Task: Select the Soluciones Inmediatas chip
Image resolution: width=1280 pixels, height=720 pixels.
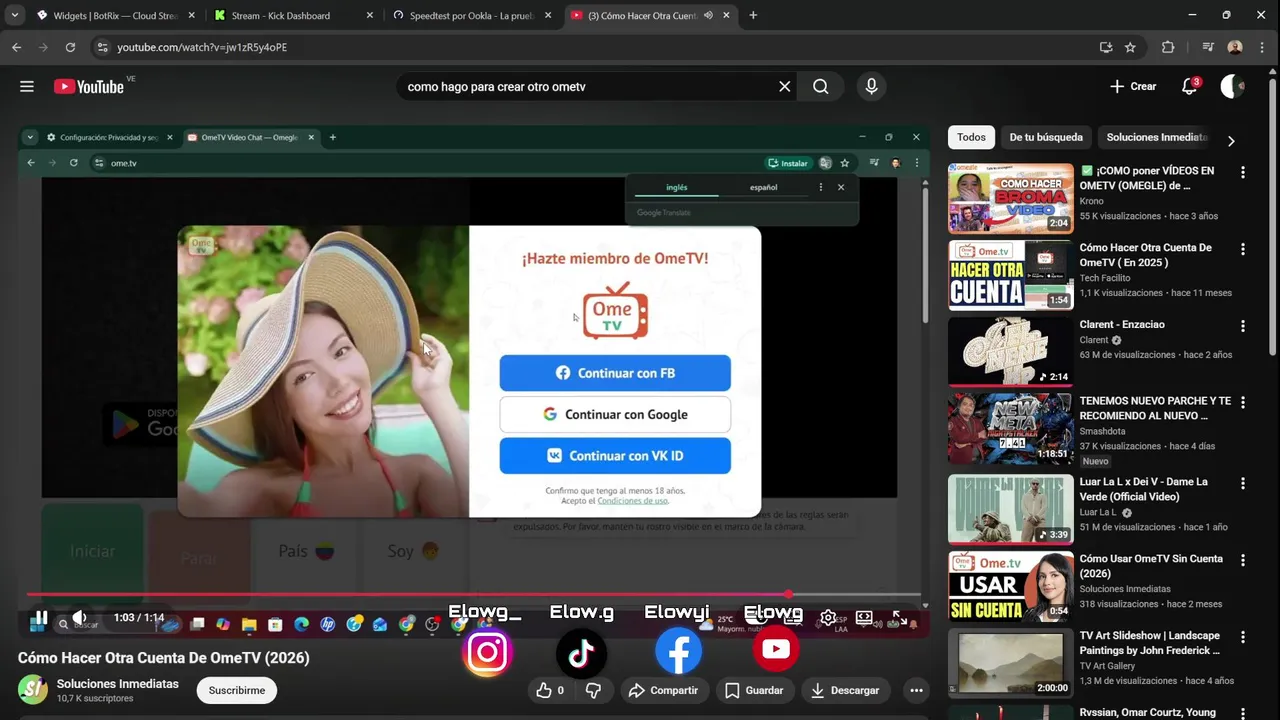Action: click(x=1158, y=137)
